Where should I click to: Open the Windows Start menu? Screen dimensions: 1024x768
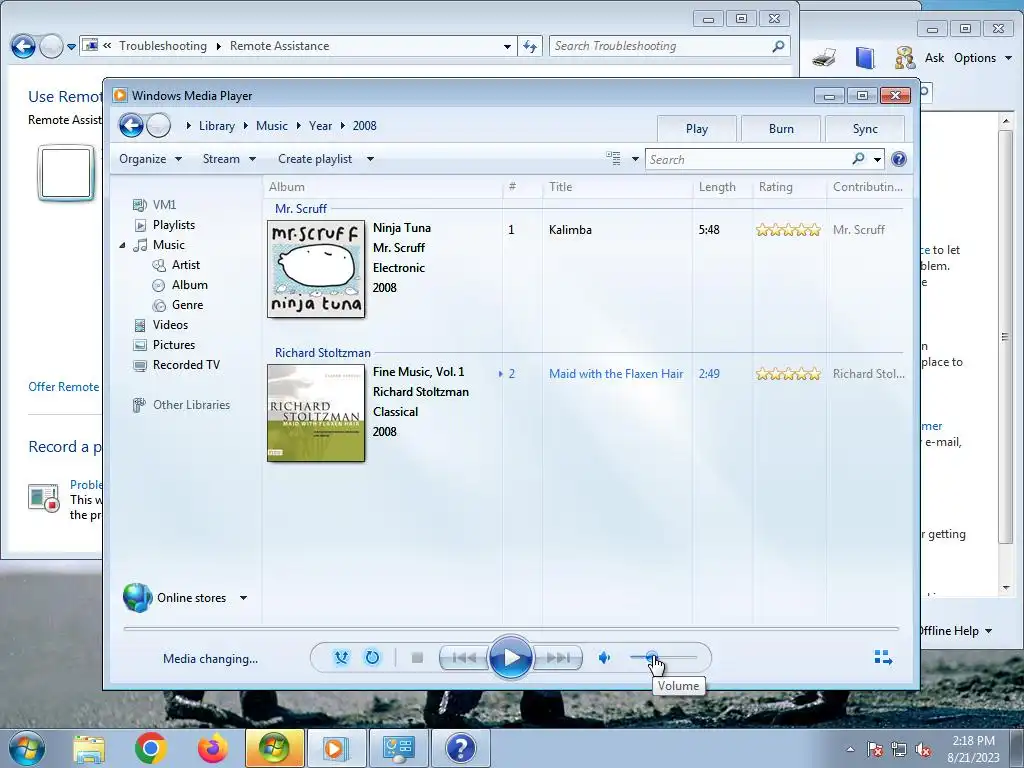click(27, 748)
